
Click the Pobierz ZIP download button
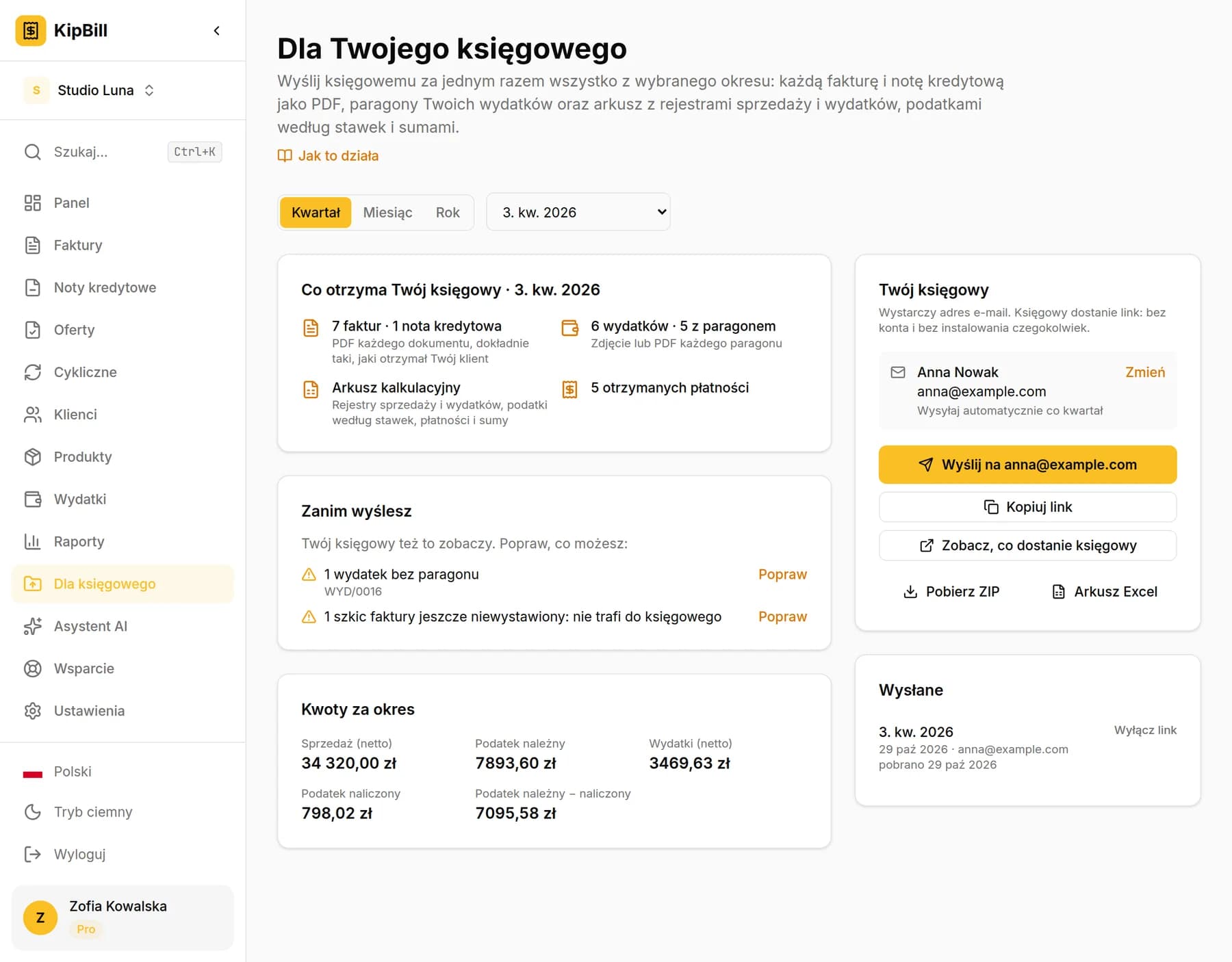tap(951, 592)
